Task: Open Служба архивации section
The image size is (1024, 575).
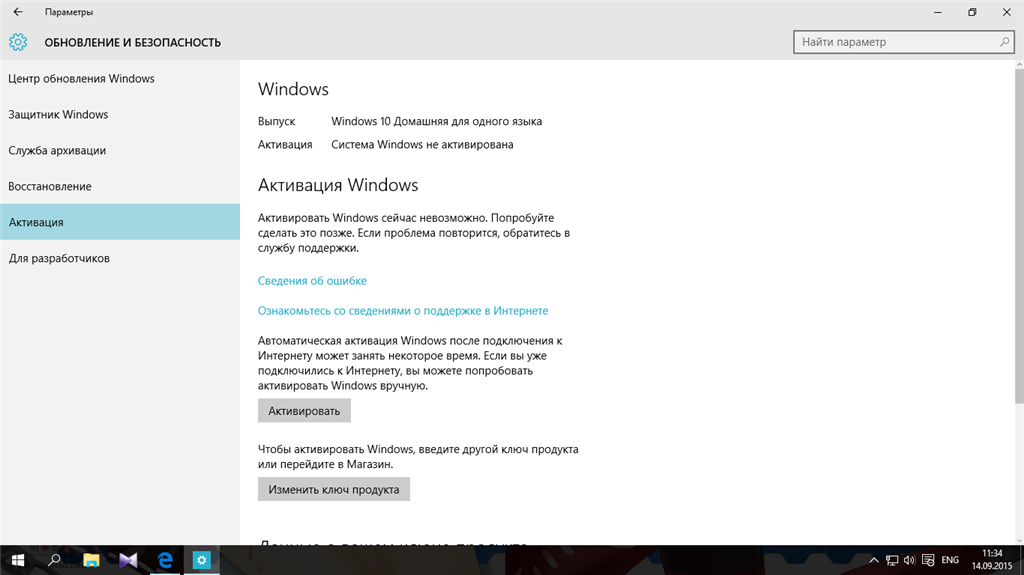Action: (120, 150)
